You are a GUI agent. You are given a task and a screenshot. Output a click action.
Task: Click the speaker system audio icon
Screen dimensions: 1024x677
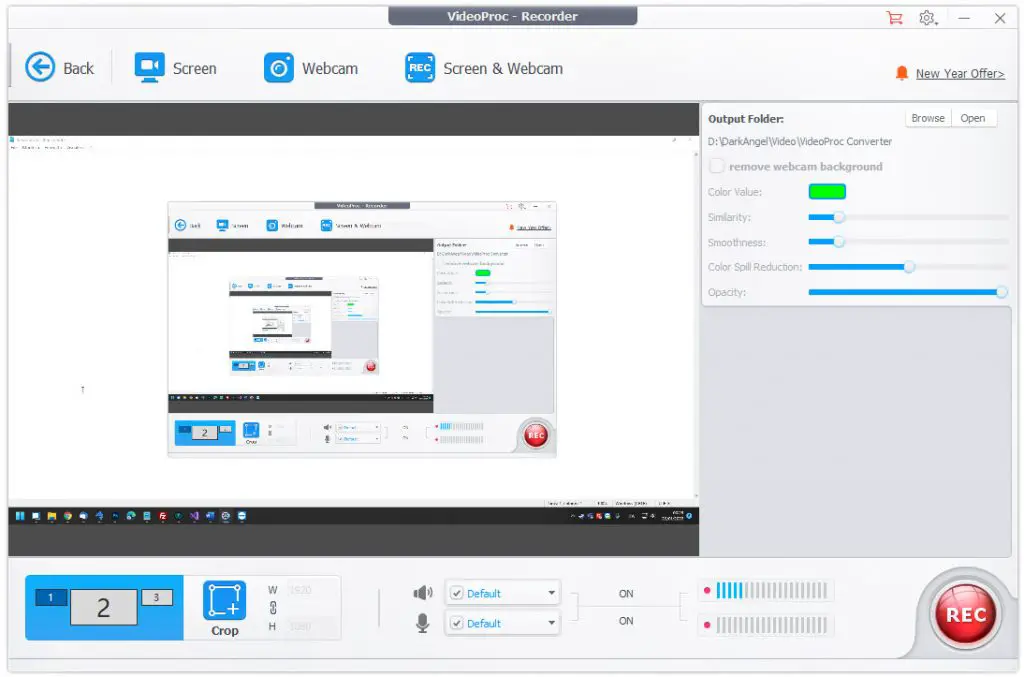423,593
